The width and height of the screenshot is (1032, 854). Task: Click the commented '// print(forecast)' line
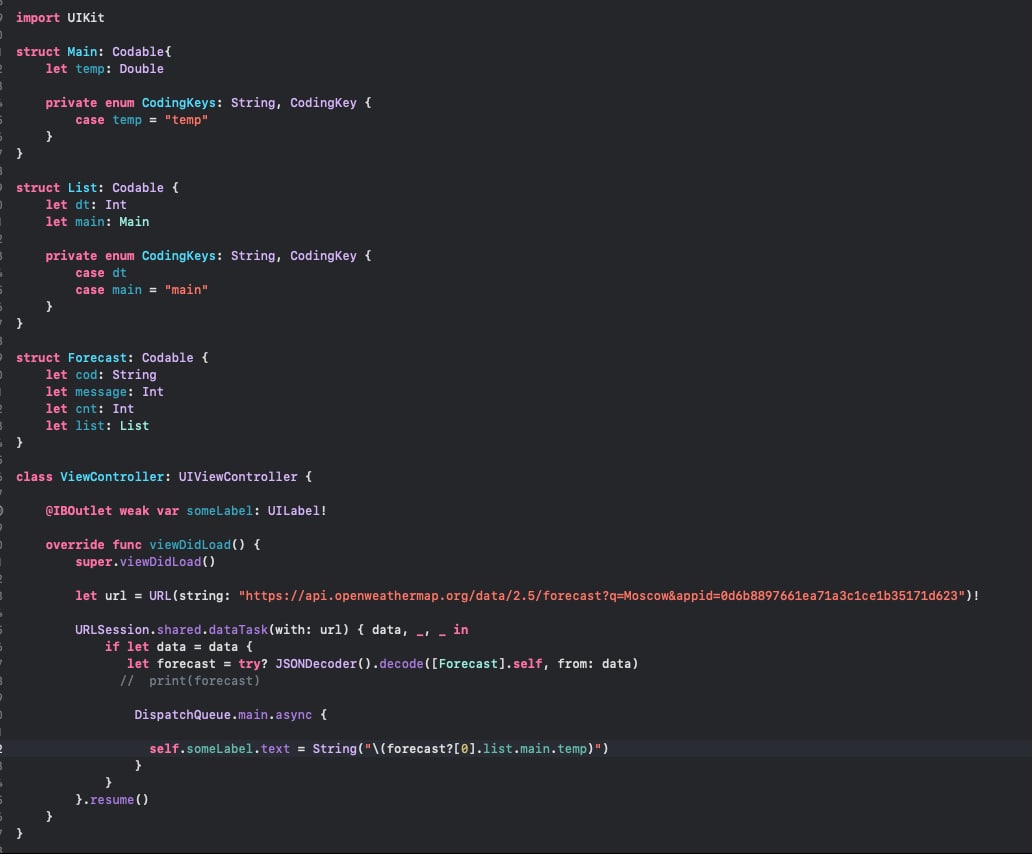click(190, 681)
